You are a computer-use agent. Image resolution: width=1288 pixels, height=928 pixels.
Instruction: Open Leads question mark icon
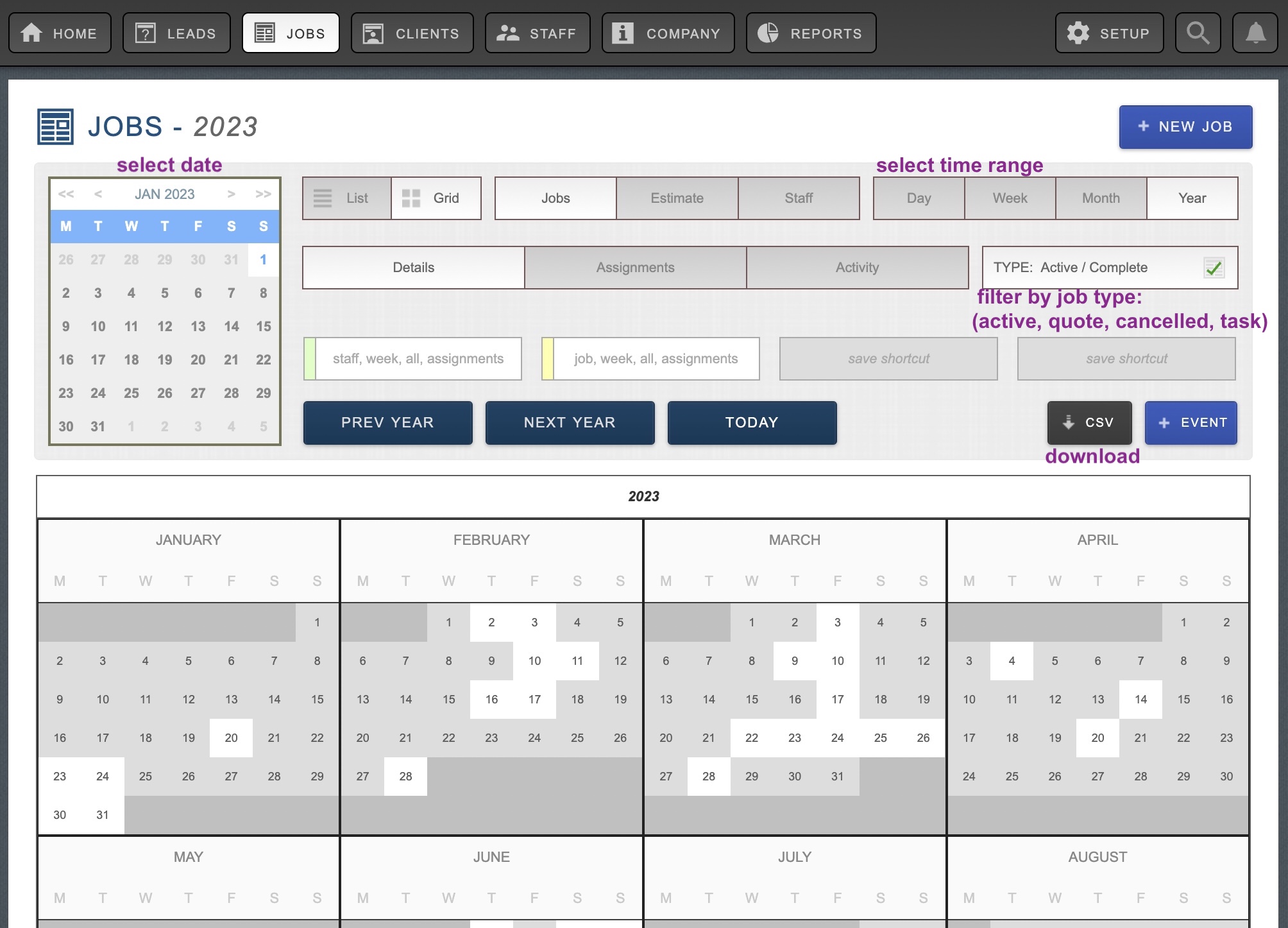click(x=146, y=33)
